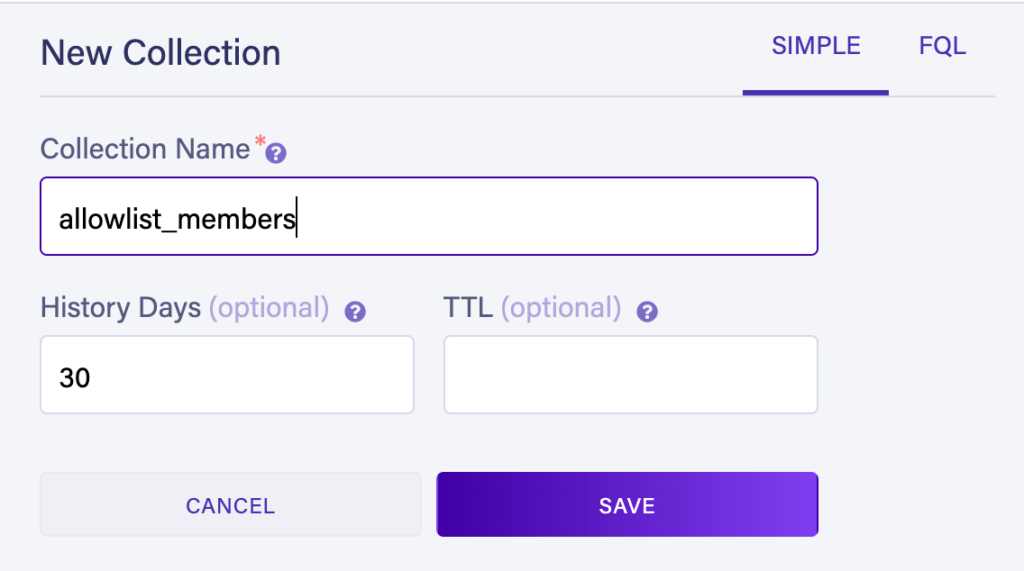Click the active underline beneath the SIMPLE tab
Image resolution: width=1024 pixels, height=571 pixels.
point(815,93)
